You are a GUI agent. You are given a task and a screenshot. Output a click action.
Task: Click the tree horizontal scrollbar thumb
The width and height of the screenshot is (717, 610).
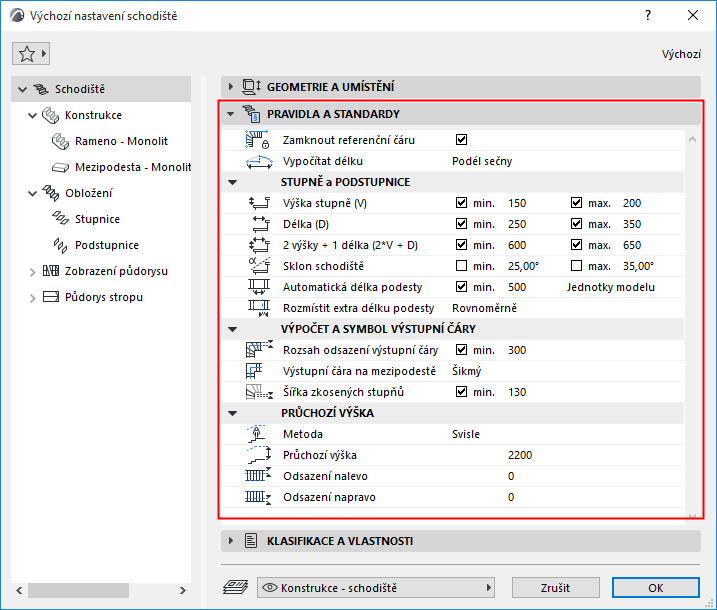point(78,590)
